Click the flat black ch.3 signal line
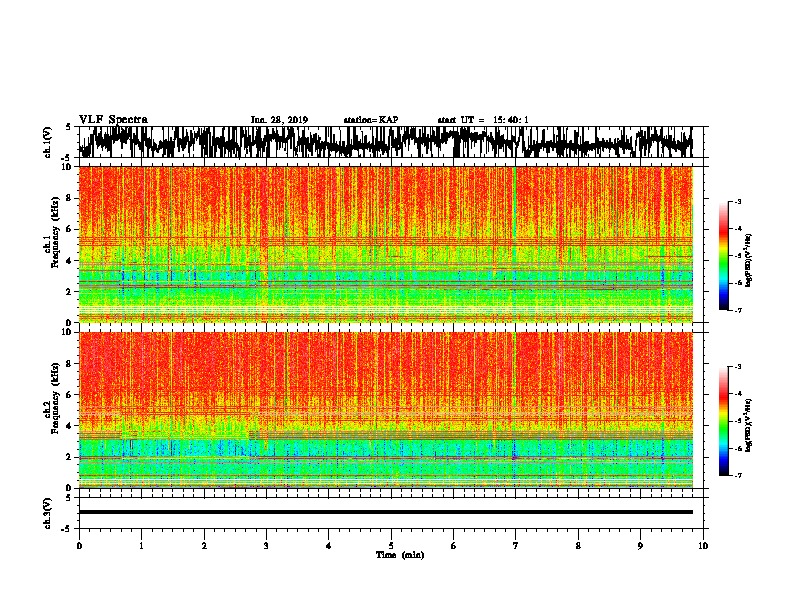Screen dimensions: 792x612 click(x=385, y=512)
